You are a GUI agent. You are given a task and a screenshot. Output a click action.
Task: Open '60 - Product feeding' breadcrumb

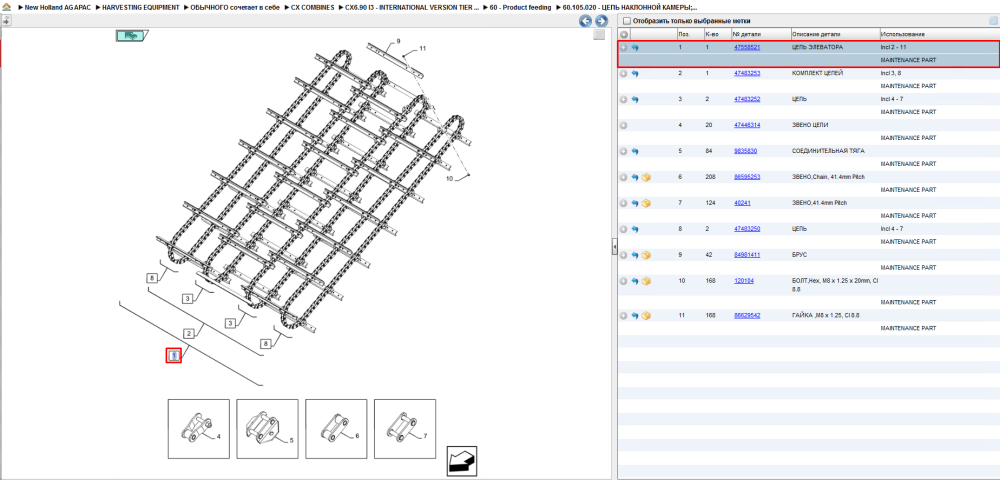pos(520,7)
